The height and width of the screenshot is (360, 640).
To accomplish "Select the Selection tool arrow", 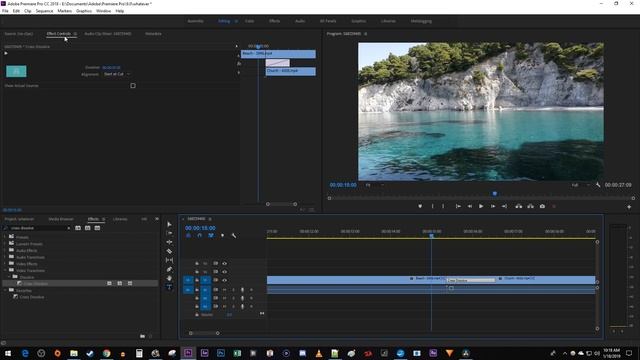I will pos(169,224).
